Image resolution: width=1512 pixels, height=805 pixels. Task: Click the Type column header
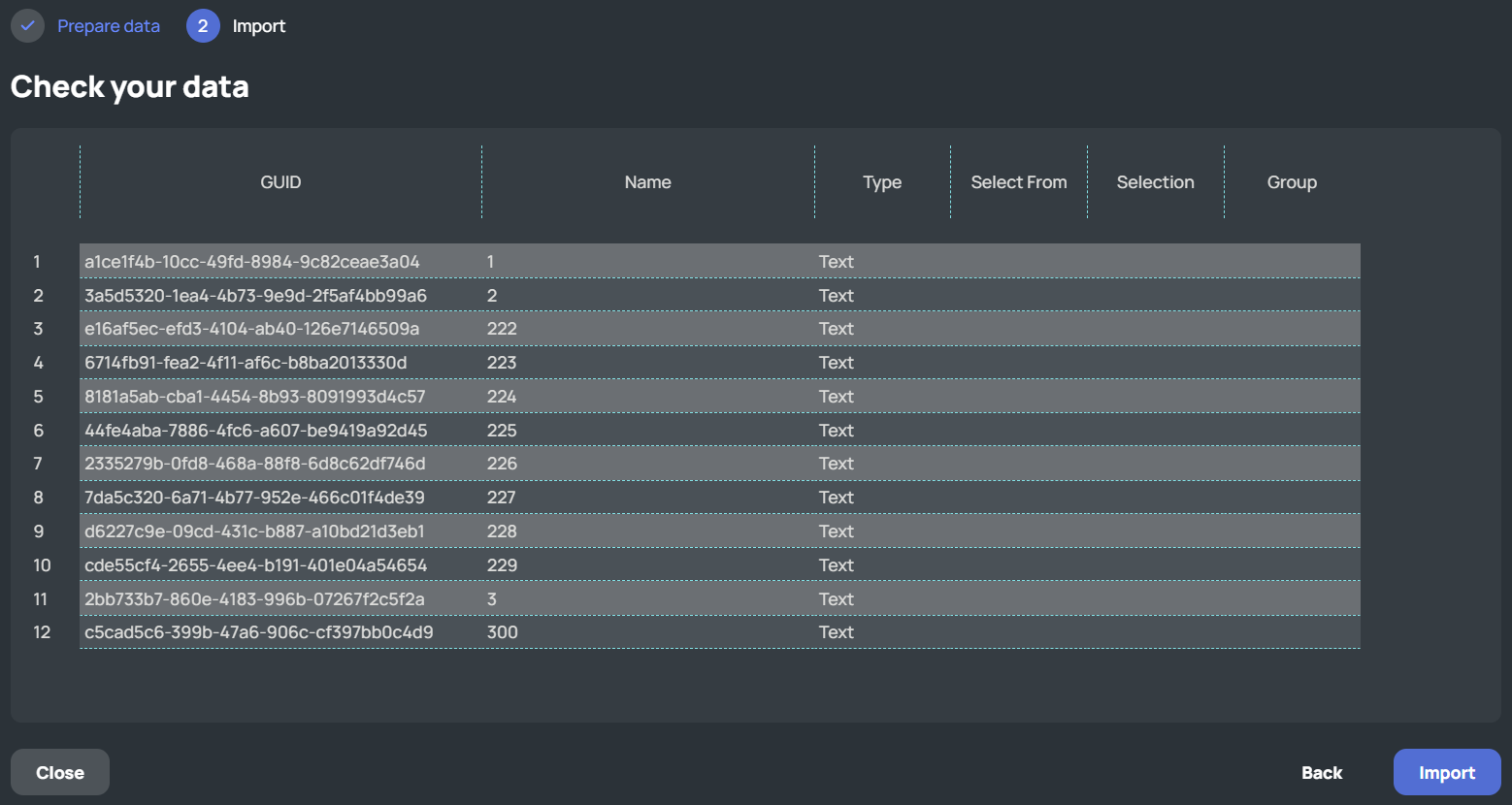882,182
